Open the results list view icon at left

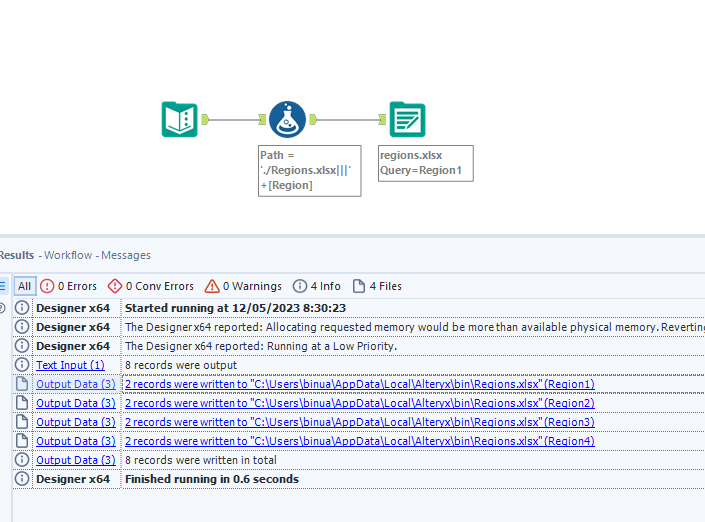tap(3, 286)
